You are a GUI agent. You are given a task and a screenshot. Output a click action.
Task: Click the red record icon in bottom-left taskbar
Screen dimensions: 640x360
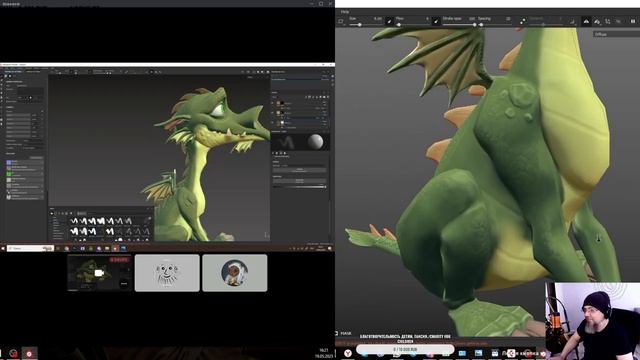point(29,353)
